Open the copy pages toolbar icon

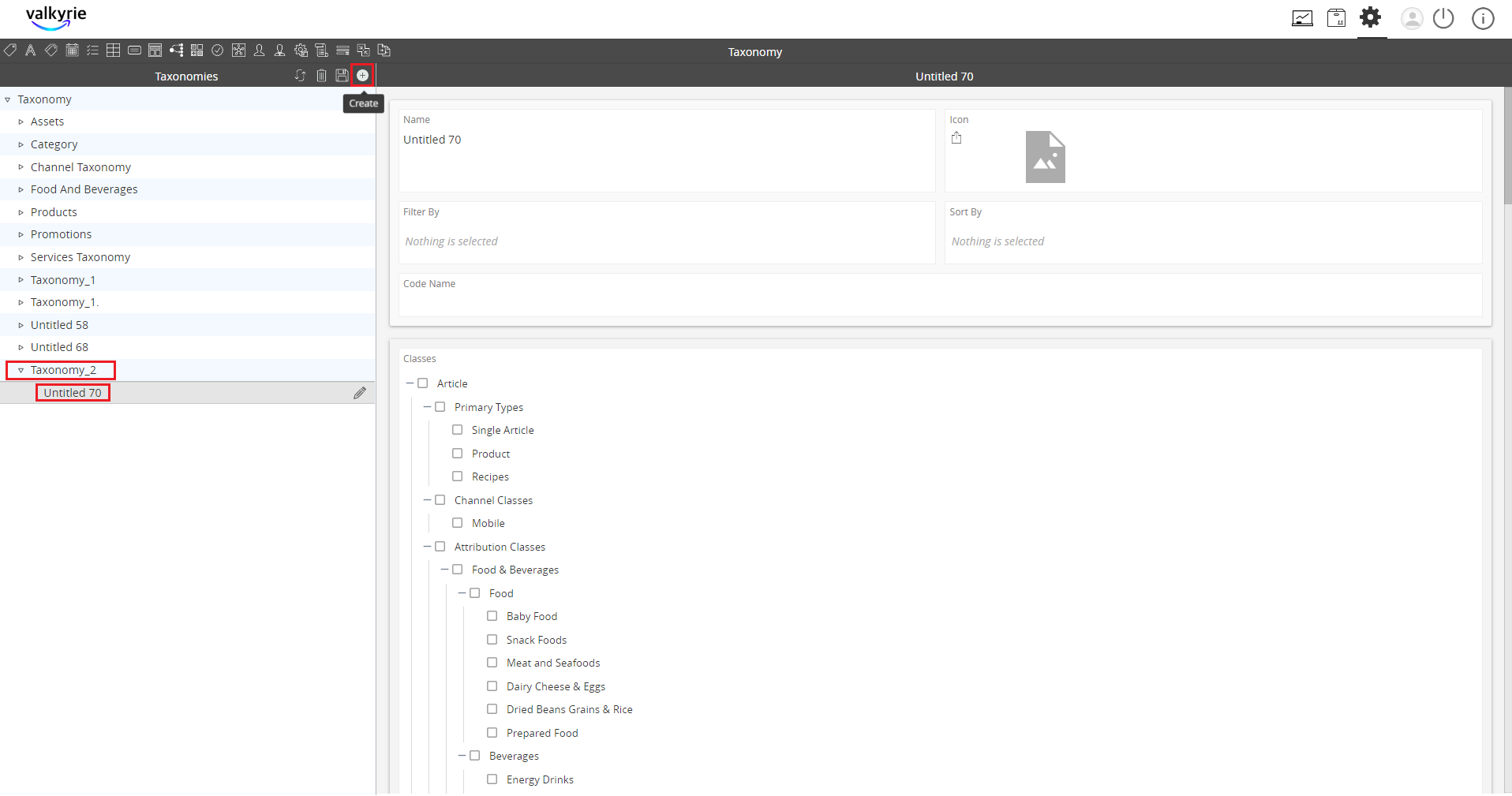click(x=384, y=50)
